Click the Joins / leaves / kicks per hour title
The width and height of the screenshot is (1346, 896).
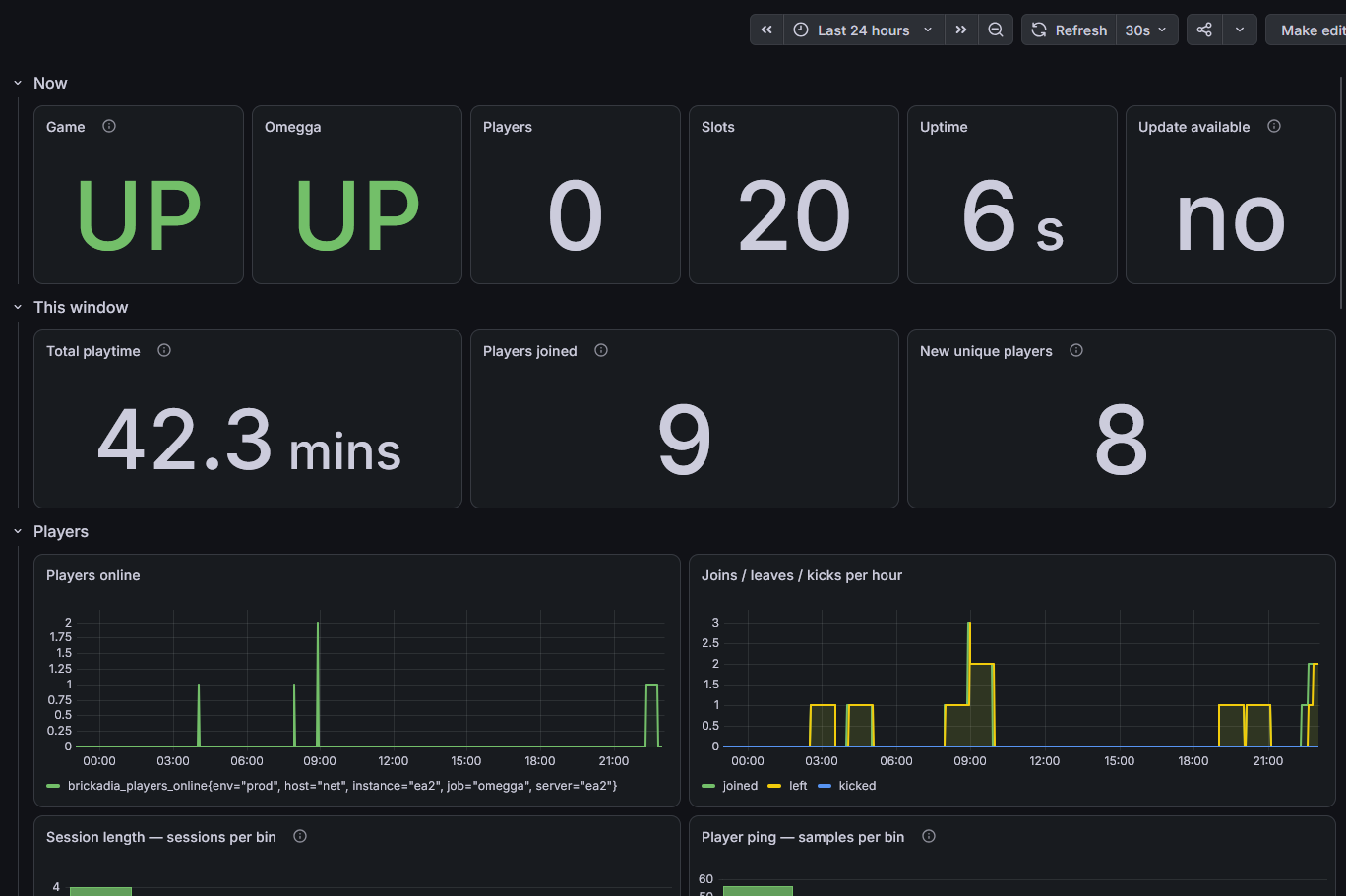point(802,575)
